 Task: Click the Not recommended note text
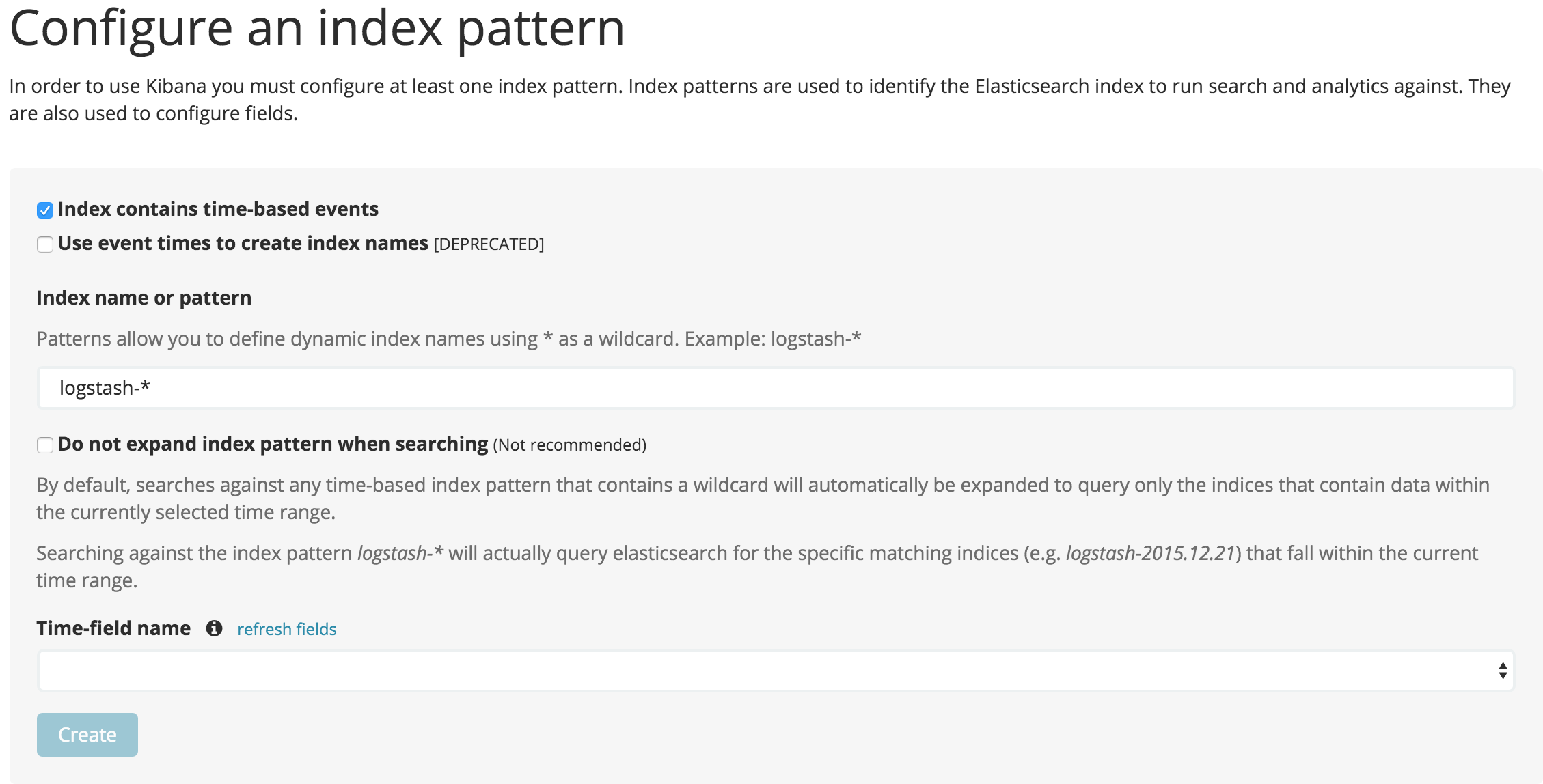click(569, 445)
